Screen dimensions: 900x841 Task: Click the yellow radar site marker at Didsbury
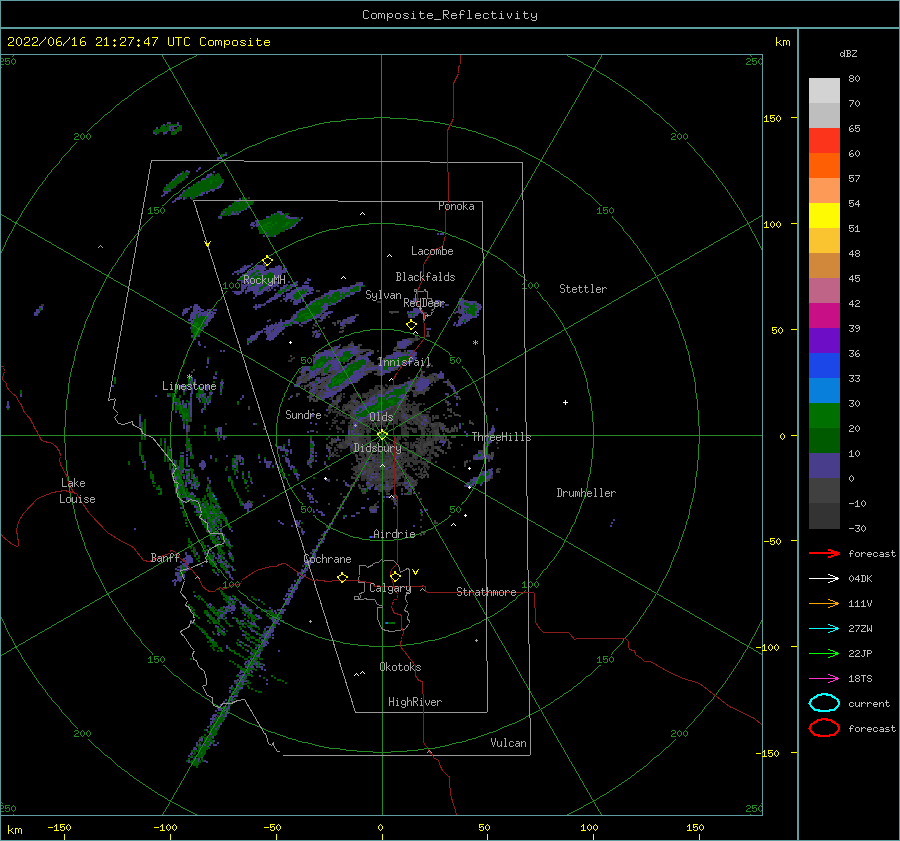(382, 435)
